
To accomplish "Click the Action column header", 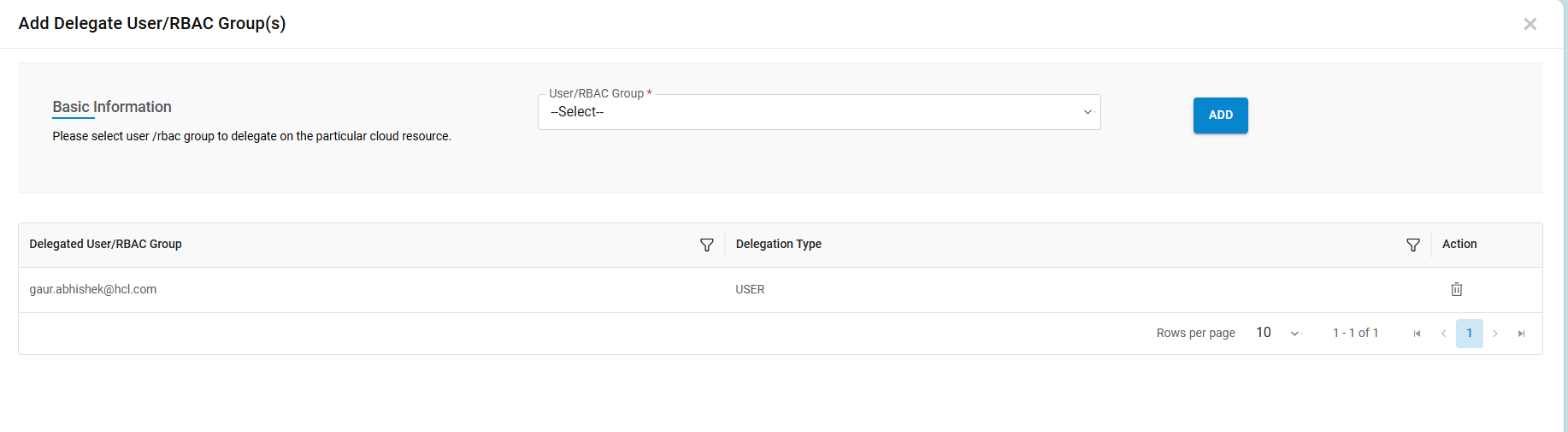I will pos(1459,245).
